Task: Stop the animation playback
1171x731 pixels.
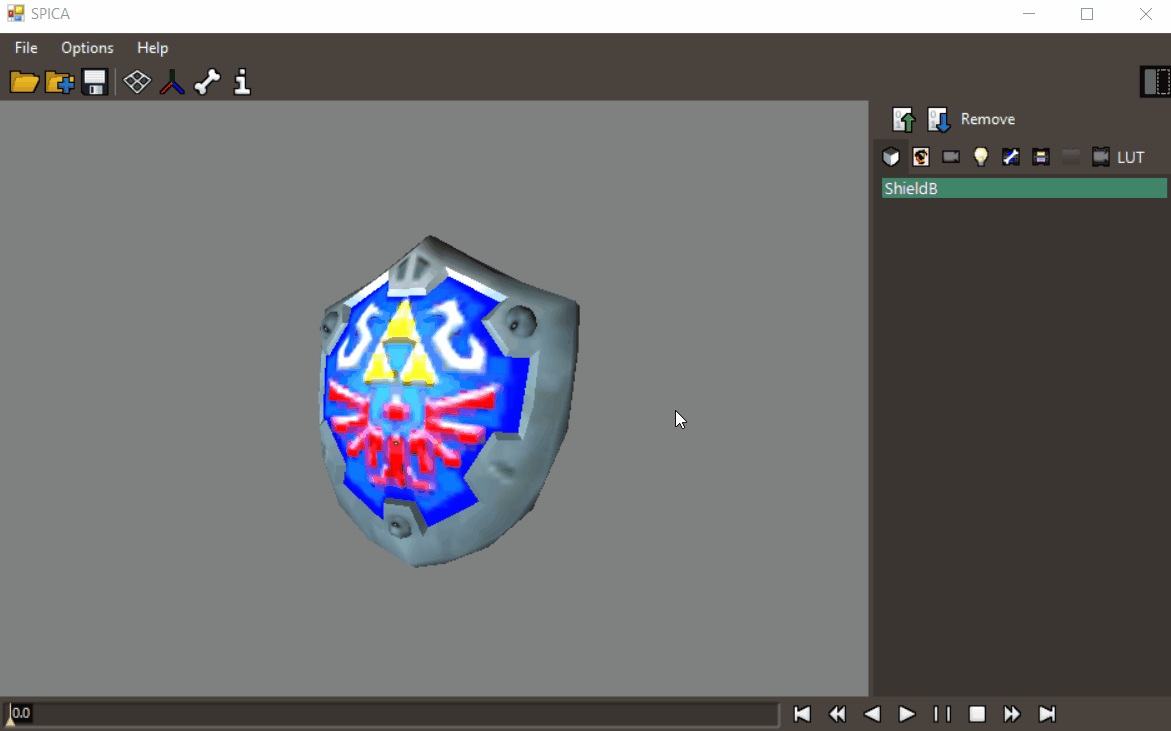Action: click(x=977, y=714)
